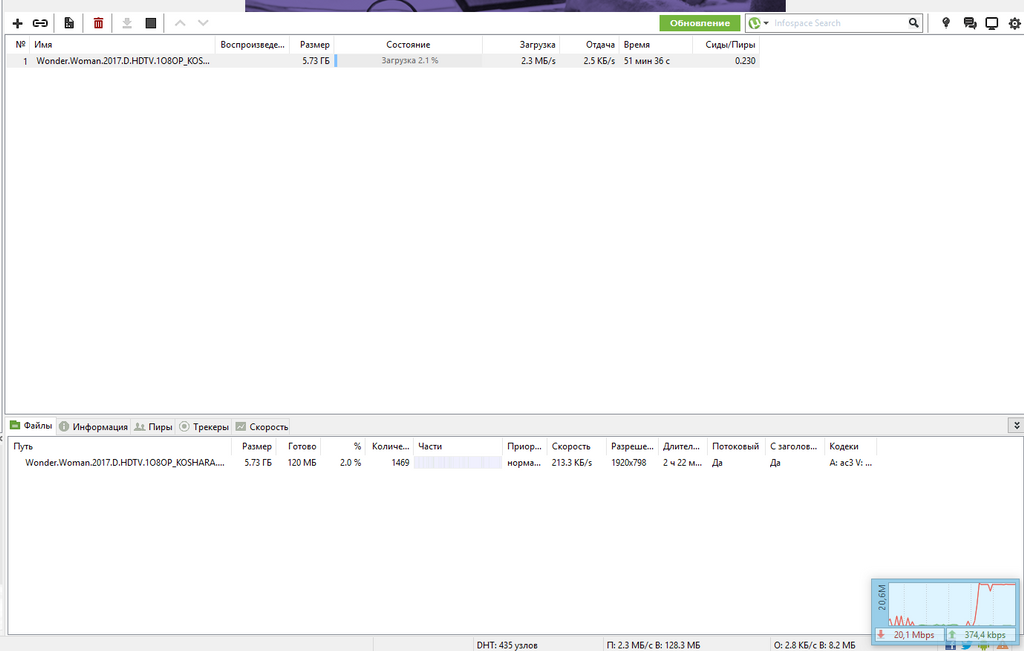
Task: Click the 120 МБ done value
Action: [x=302, y=462]
